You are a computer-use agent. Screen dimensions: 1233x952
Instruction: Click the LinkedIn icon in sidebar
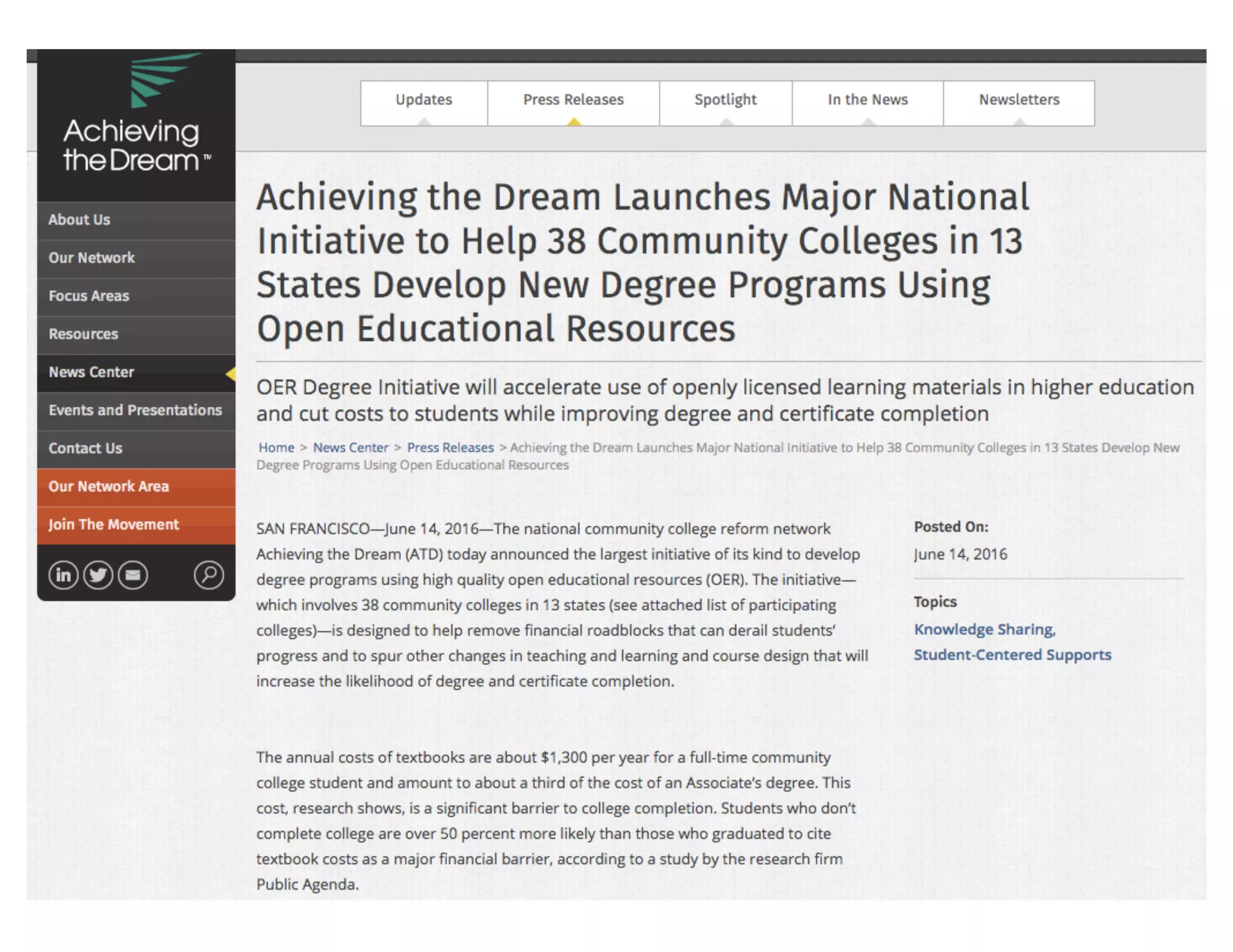click(63, 575)
